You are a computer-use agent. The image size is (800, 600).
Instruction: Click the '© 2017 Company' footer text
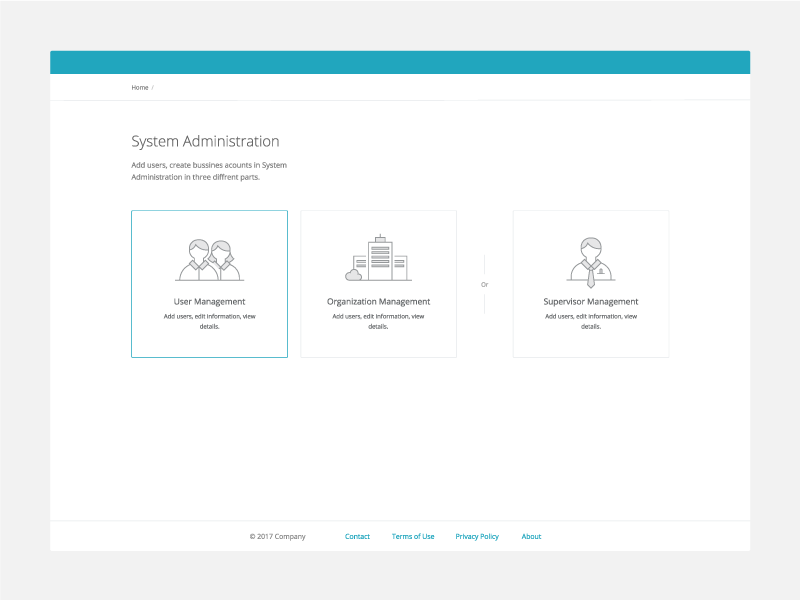[277, 536]
